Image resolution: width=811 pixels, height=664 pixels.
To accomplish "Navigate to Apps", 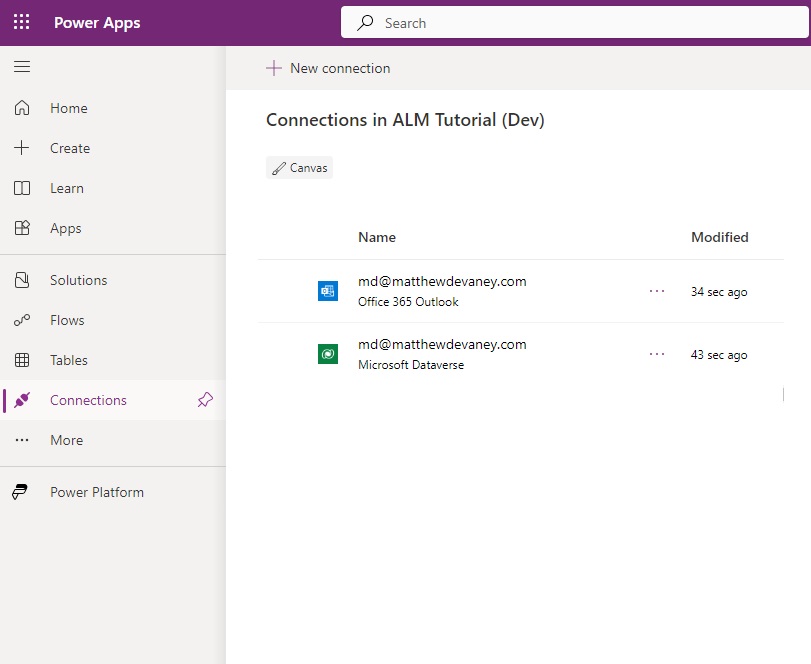I will coord(113,228).
